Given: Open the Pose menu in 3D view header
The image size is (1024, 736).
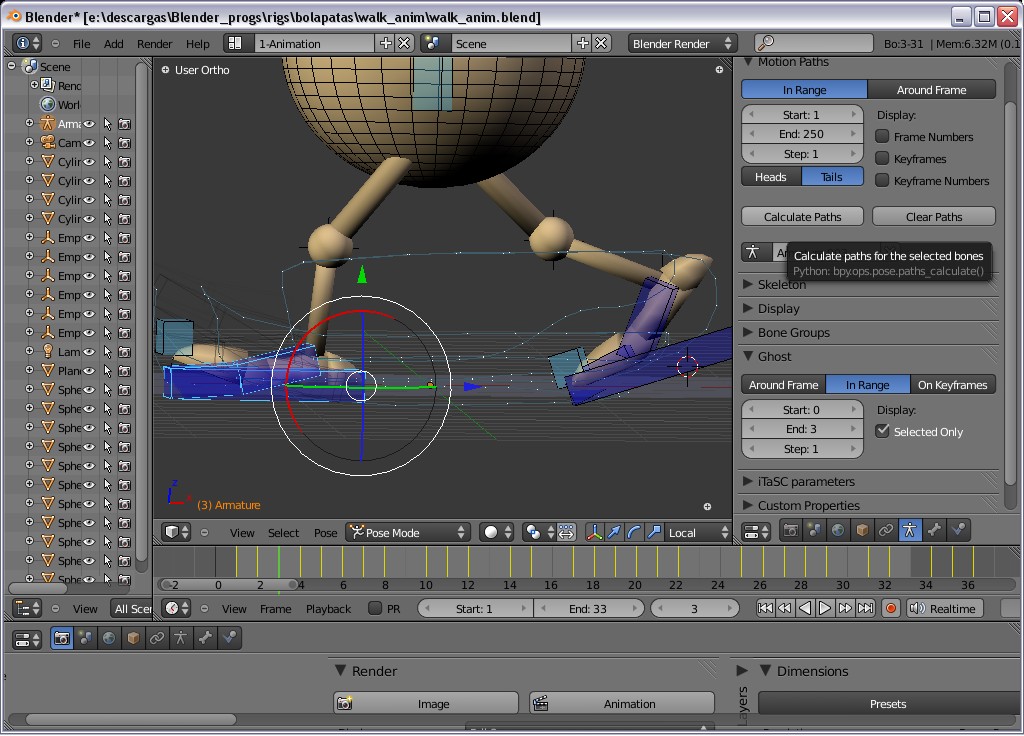Looking at the screenshot, I should point(325,533).
